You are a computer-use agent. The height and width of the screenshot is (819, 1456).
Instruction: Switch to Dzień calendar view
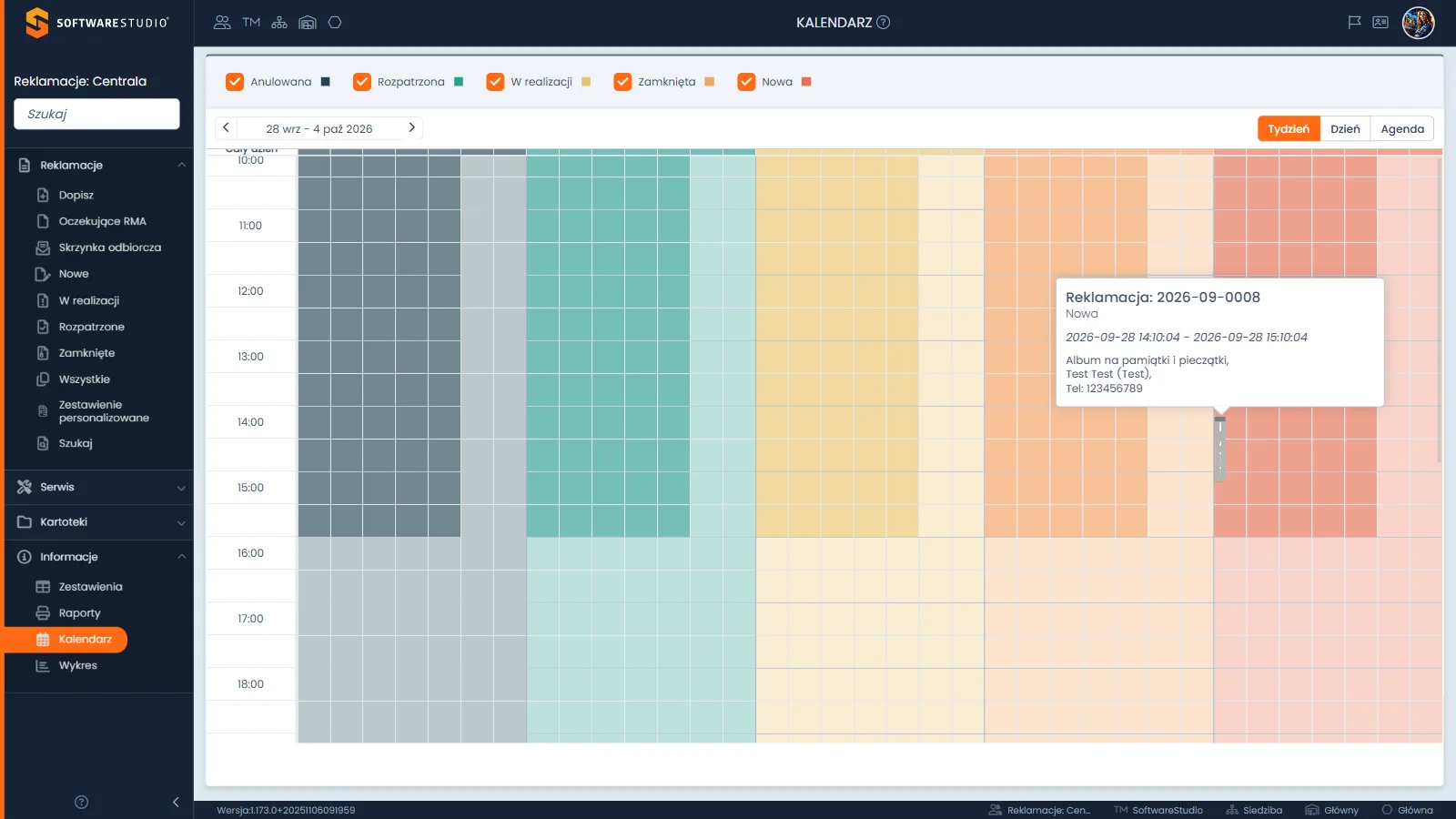(1345, 129)
